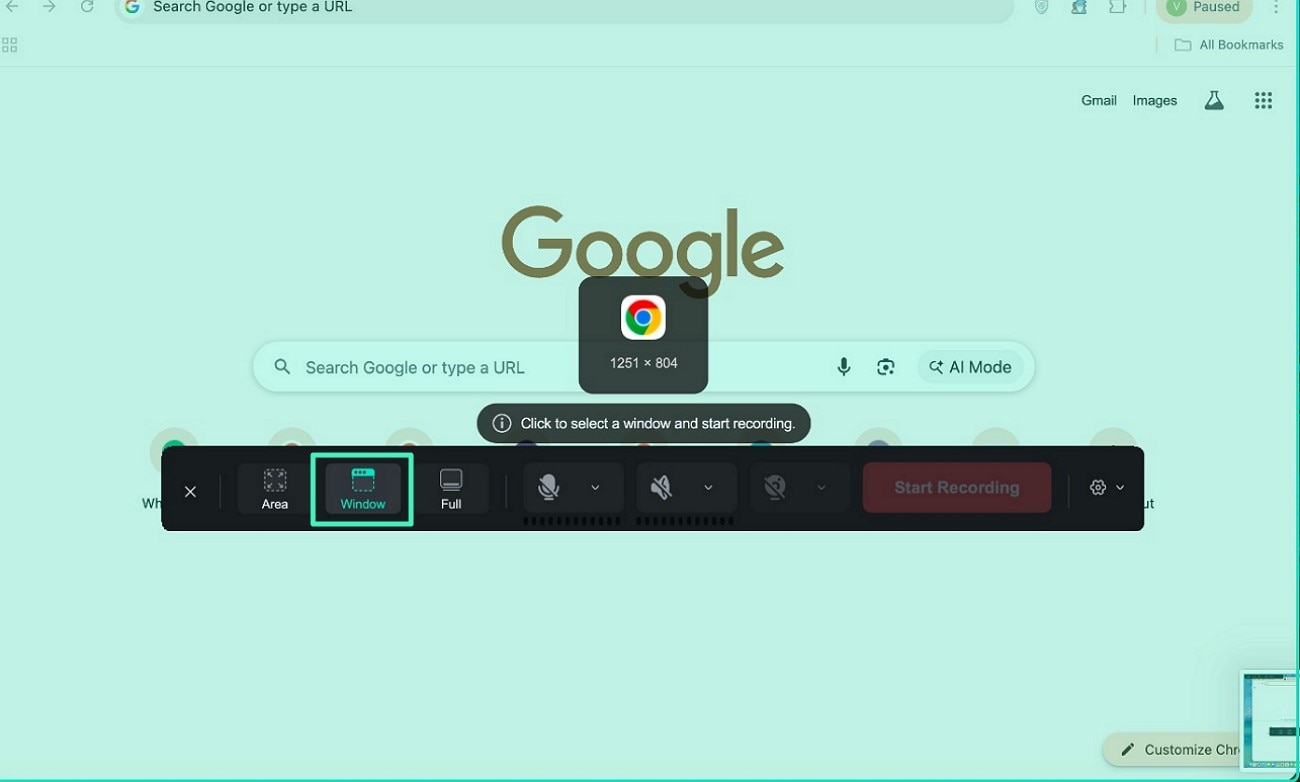Open the microphone source dropdown arrow
This screenshot has height=782, width=1300.
(x=595, y=488)
